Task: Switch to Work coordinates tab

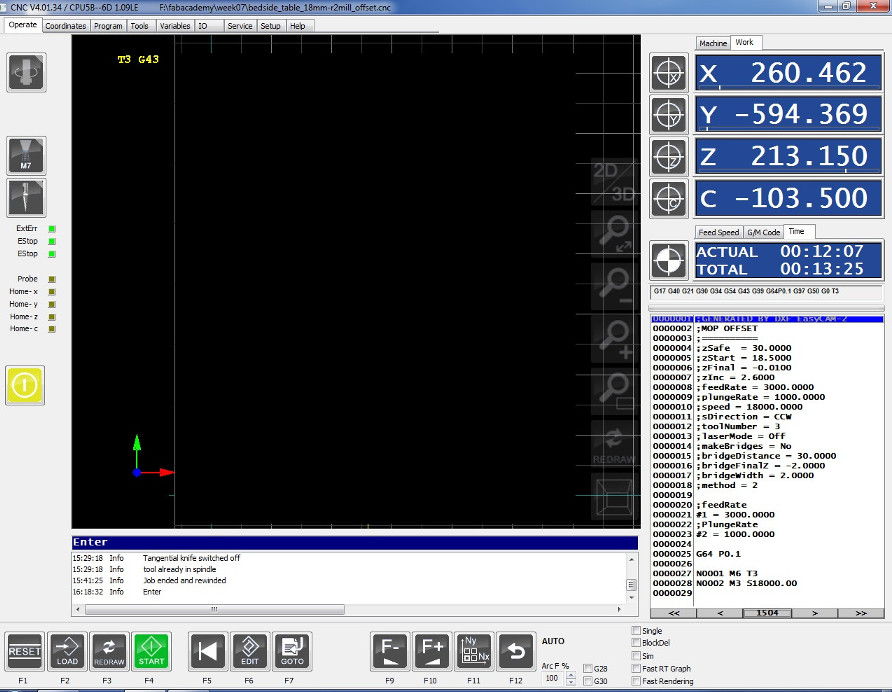Action: click(x=744, y=43)
